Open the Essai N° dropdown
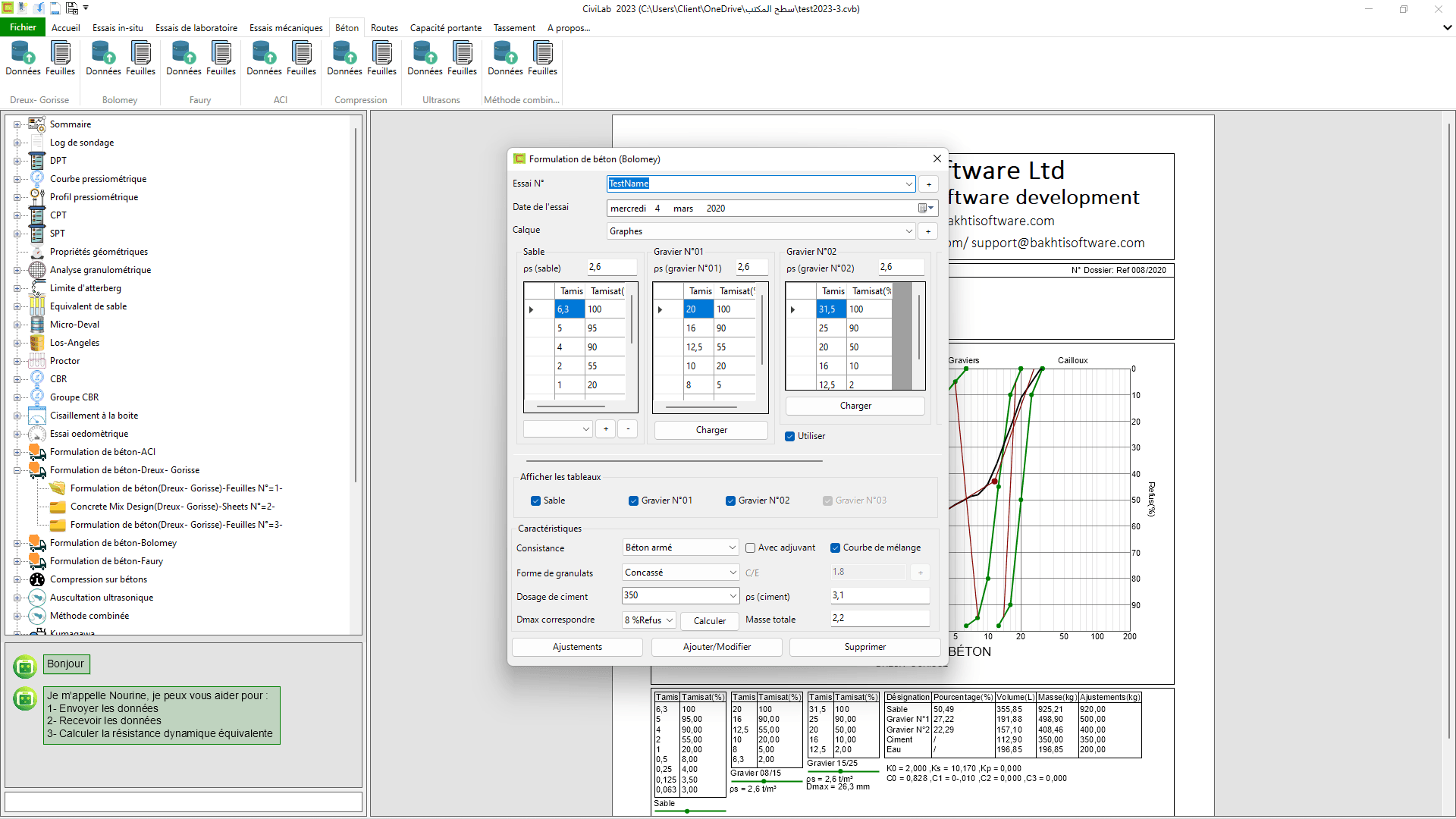The width and height of the screenshot is (1456, 819). (908, 184)
